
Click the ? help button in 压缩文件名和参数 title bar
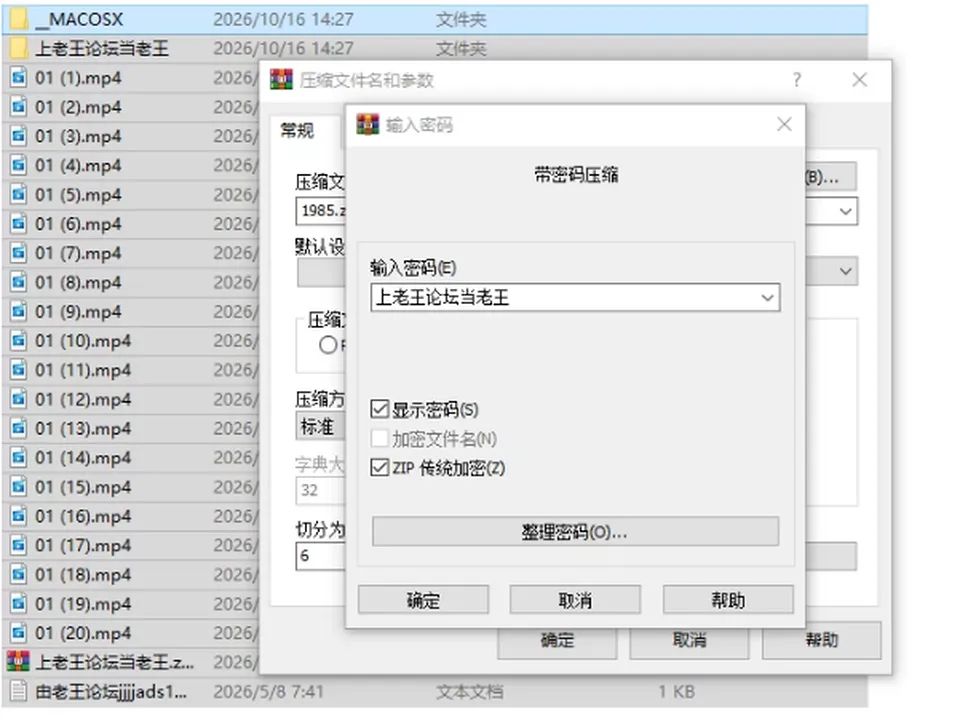coord(797,80)
